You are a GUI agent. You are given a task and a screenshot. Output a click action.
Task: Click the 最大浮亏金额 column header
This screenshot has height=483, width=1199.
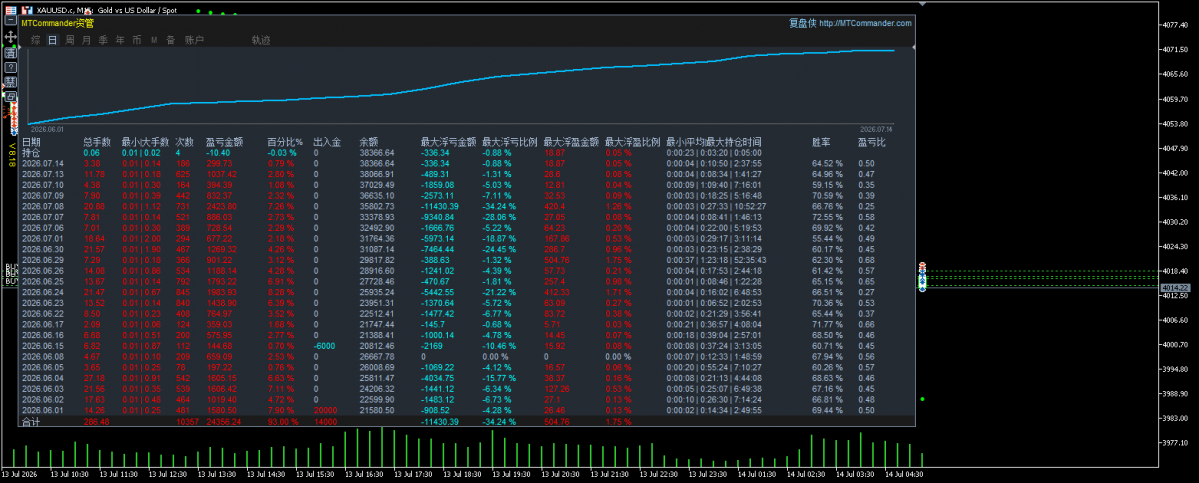[x=448, y=142]
